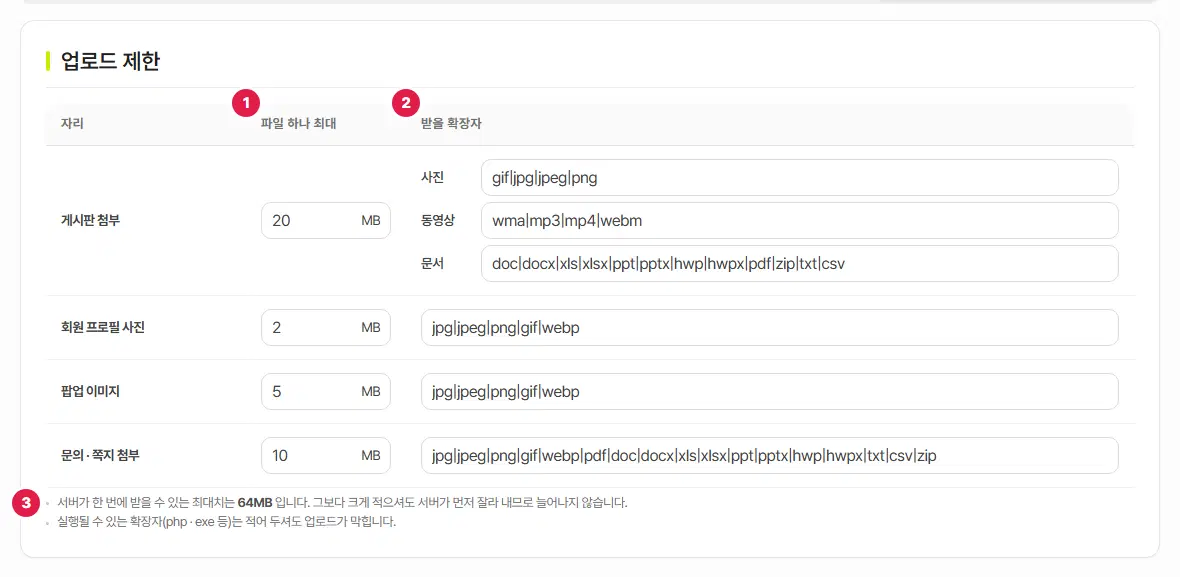Click the 팝업 이미지 row label
The image size is (1180, 577).
90,391
